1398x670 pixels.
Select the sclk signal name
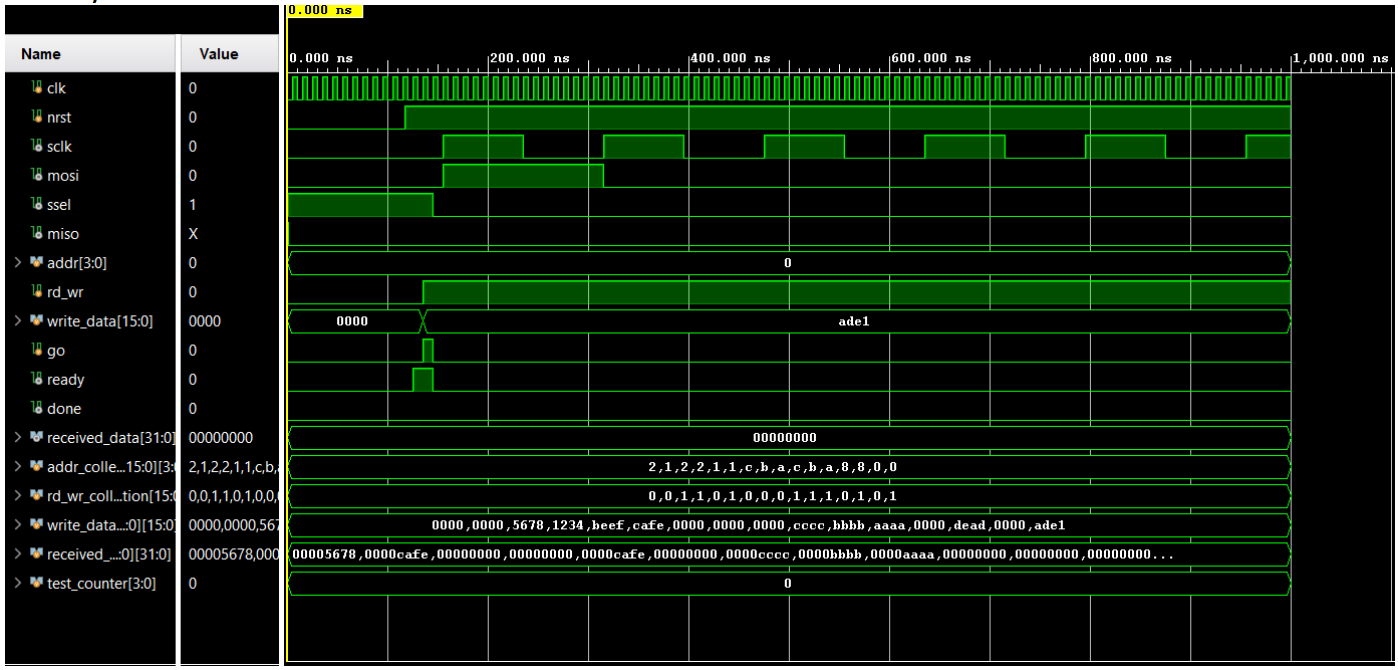pyautogui.click(x=59, y=146)
